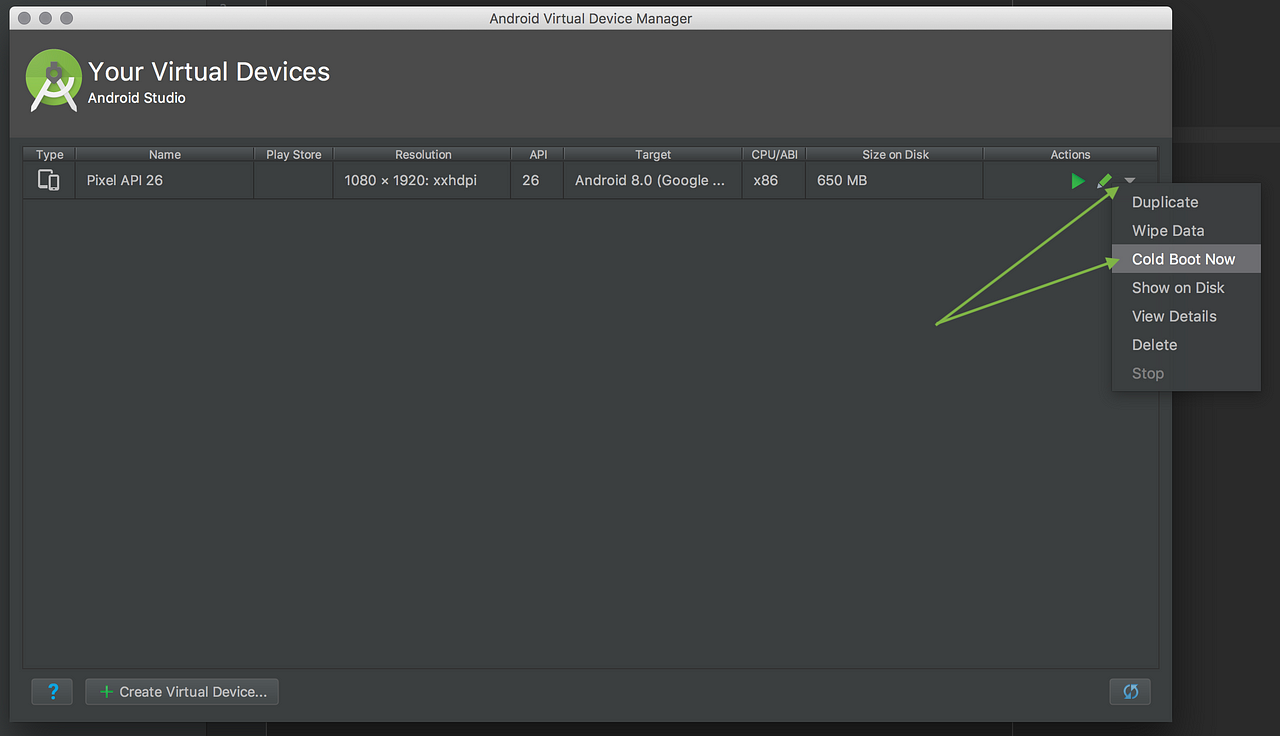
Task: Click the Android Studio logo icon
Action: click(54, 80)
